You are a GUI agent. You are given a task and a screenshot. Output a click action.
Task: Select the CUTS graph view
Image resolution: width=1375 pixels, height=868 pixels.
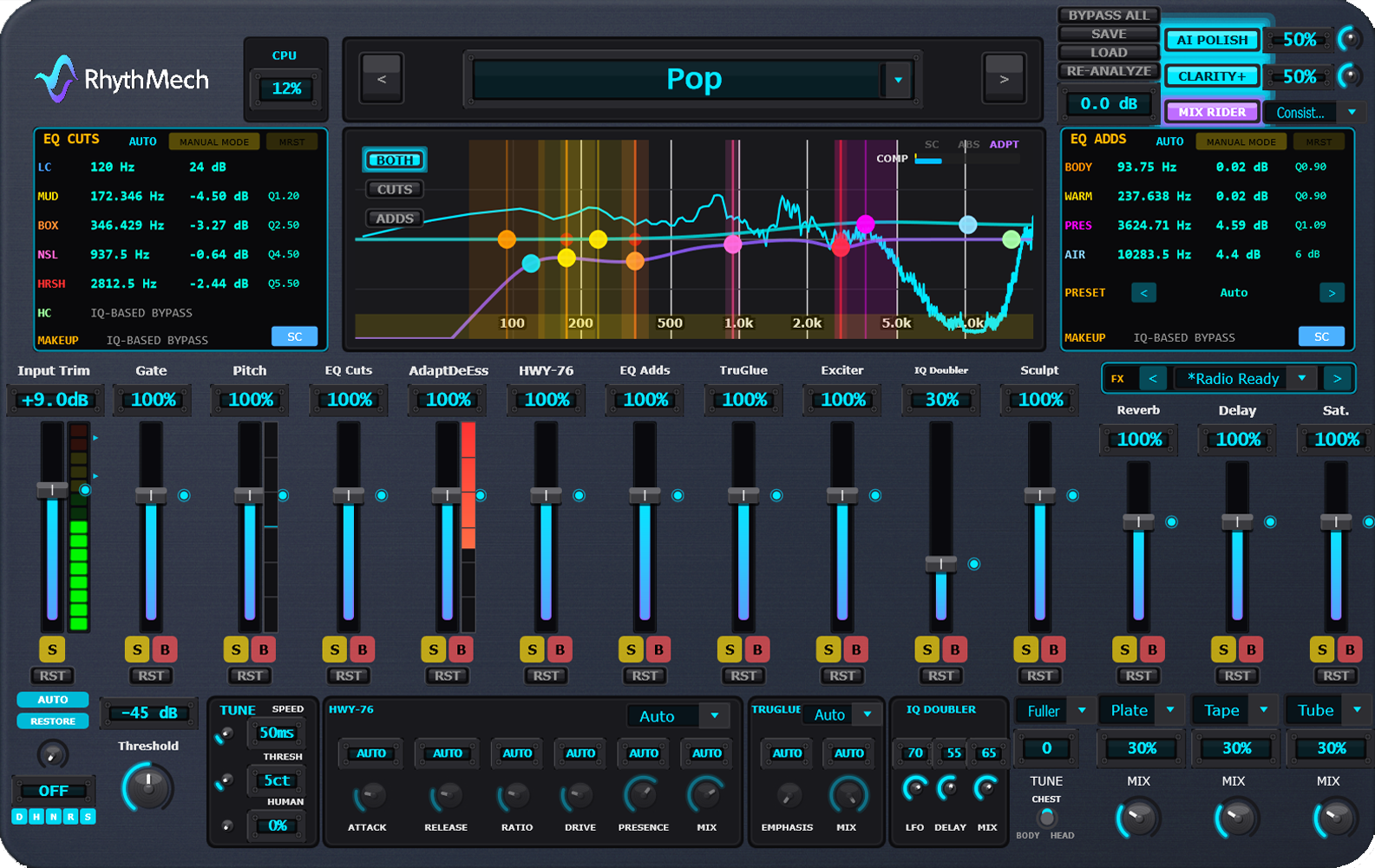[x=395, y=189]
